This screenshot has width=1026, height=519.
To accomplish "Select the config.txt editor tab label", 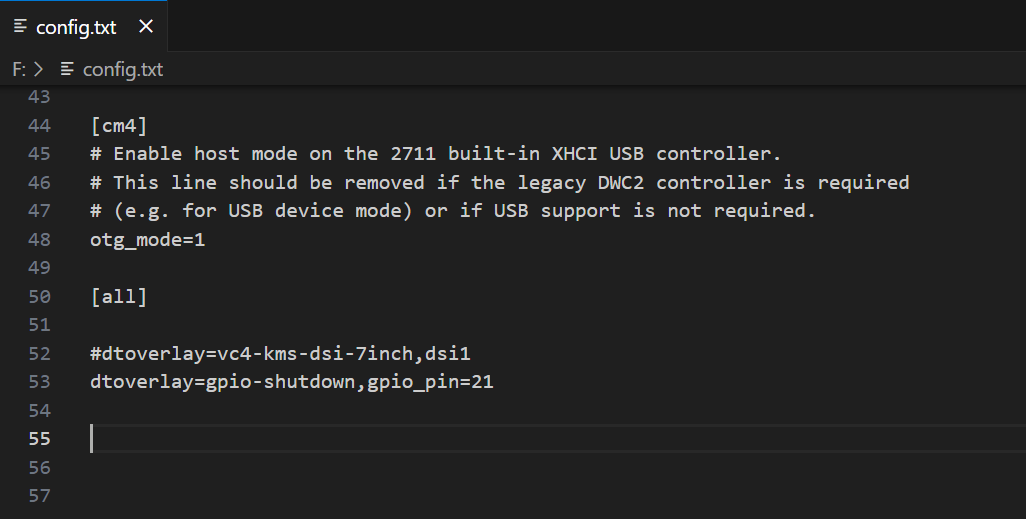I will (x=76, y=27).
